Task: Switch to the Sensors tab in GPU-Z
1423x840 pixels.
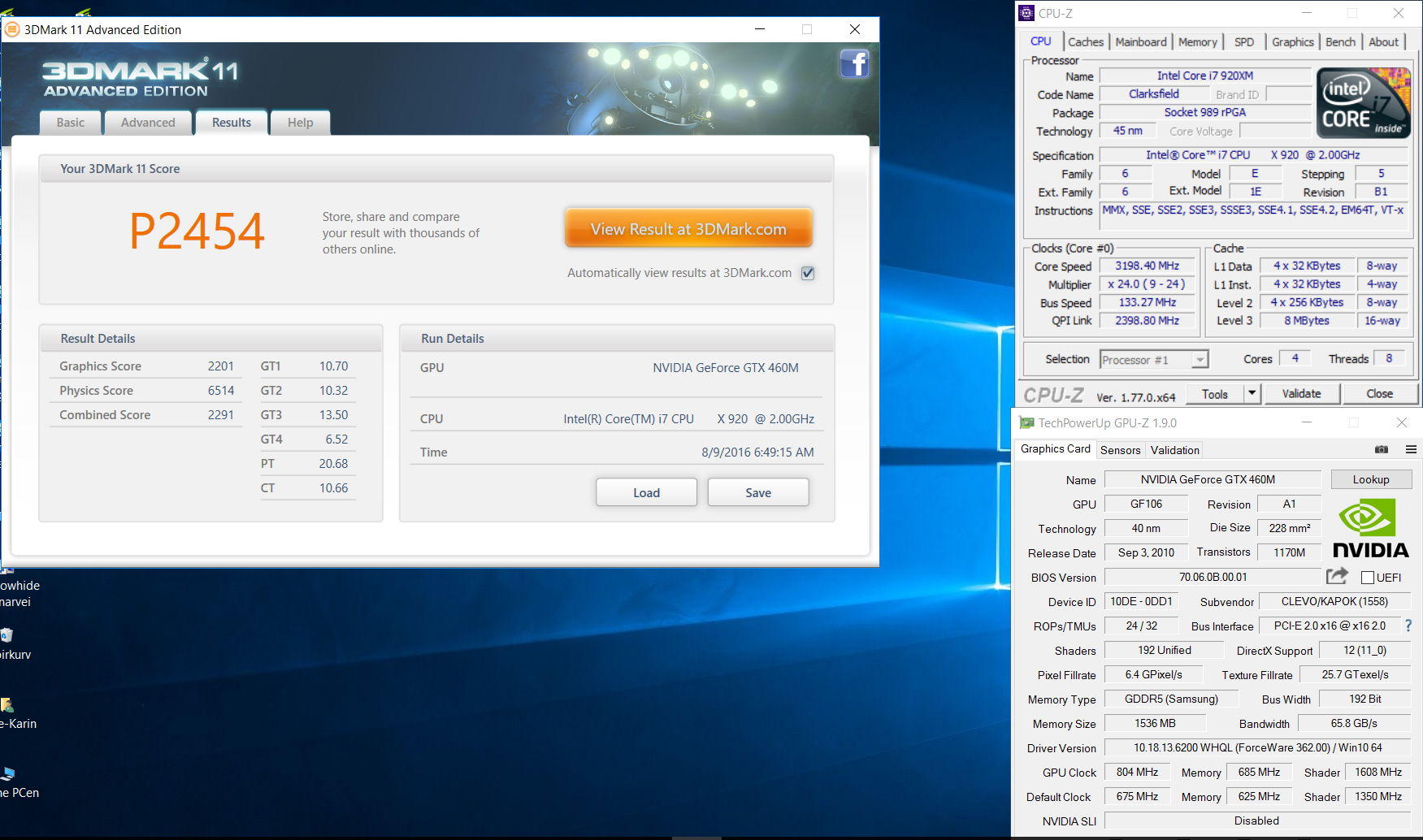Action: click(1121, 450)
